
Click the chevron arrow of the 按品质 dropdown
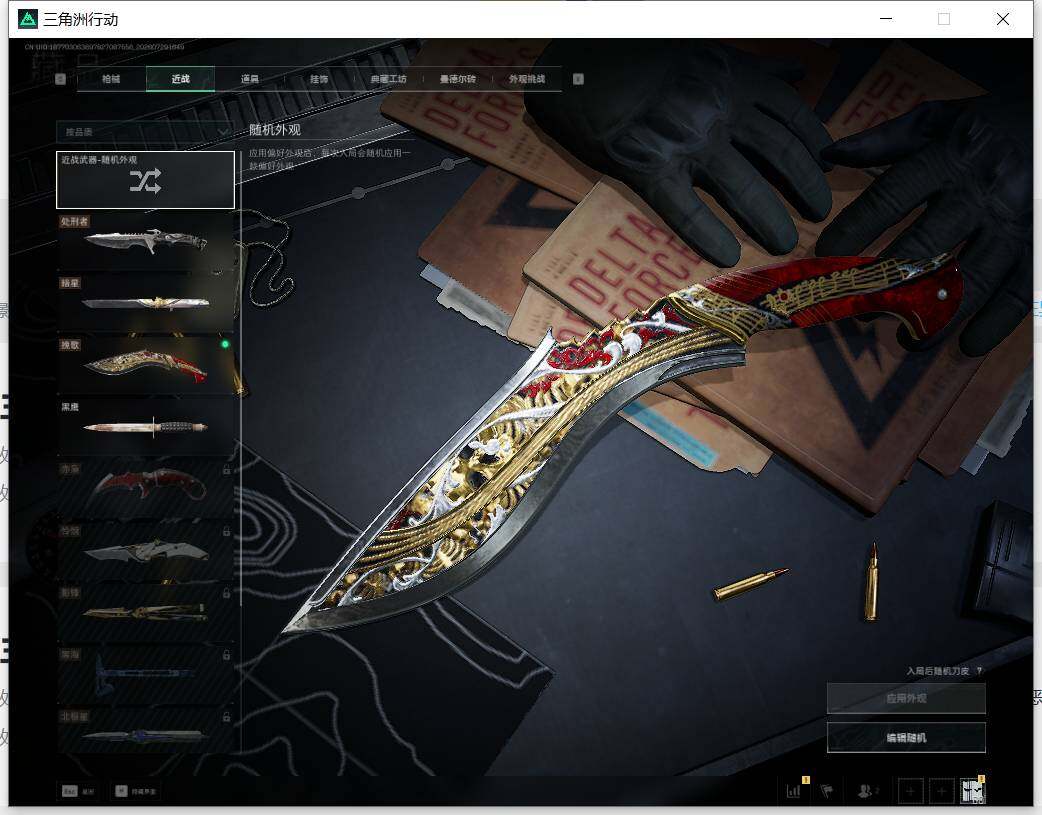pyautogui.click(x=223, y=132)
